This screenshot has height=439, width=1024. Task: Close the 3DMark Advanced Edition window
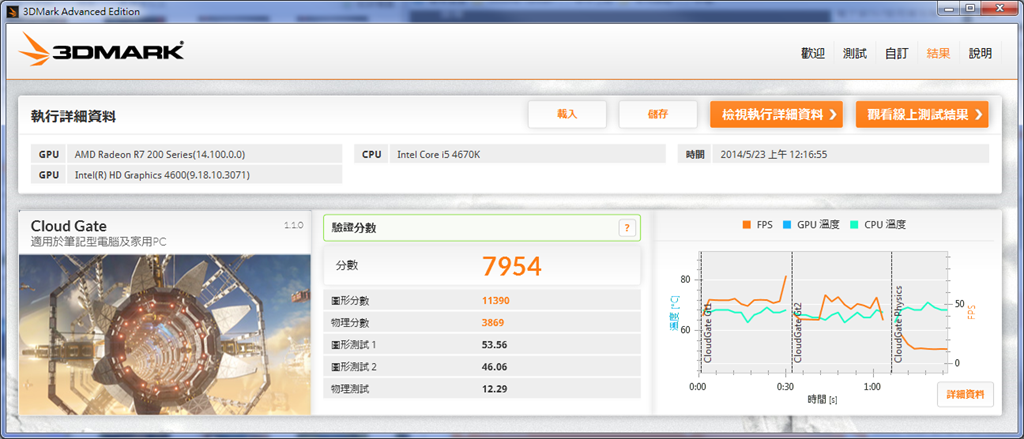(x=1000, y=8)
